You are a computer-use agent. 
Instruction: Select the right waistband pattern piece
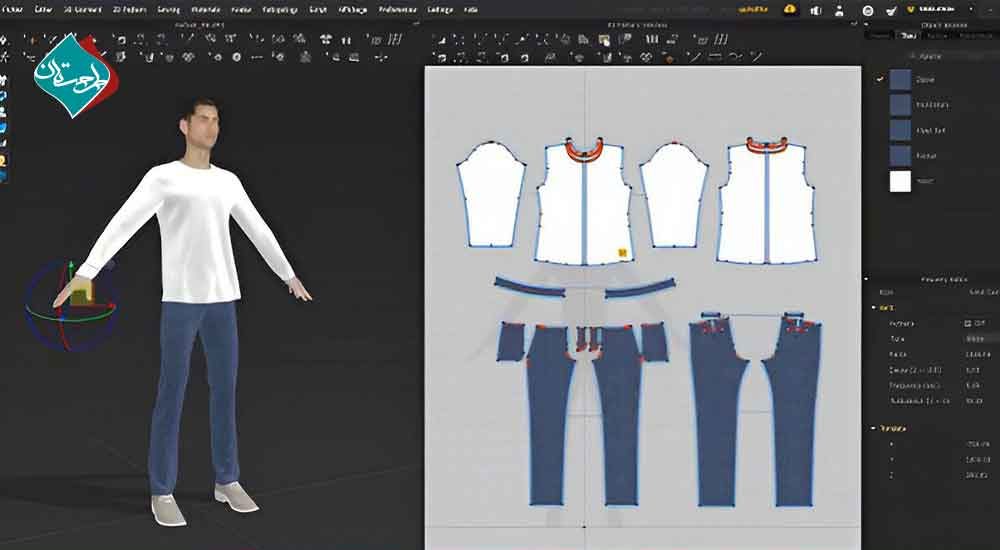pyautogui.click(x=640, y=287)
